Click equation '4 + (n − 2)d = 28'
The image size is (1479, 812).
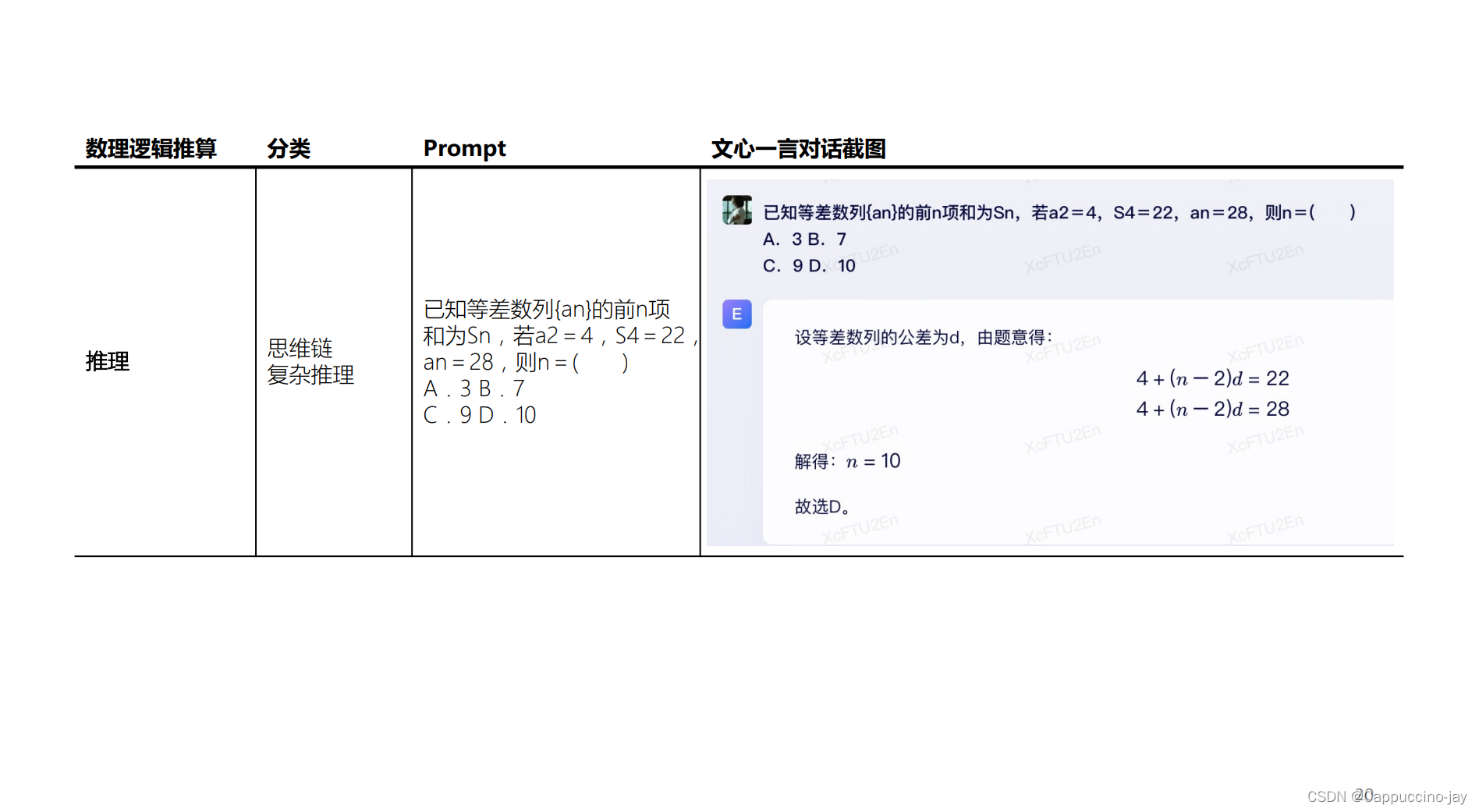1212,409
